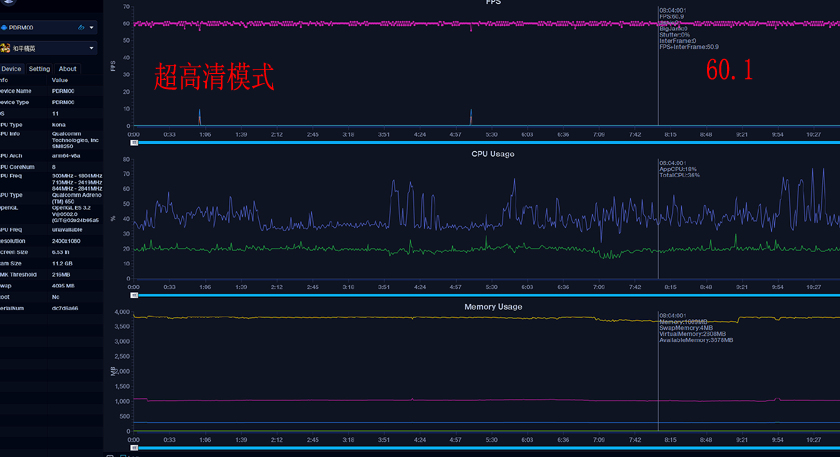Image resolution: width=840 pixels, height=457 pixels.
Task: Click the 6:03 time label under CPU chart
Action: point(527,287)
